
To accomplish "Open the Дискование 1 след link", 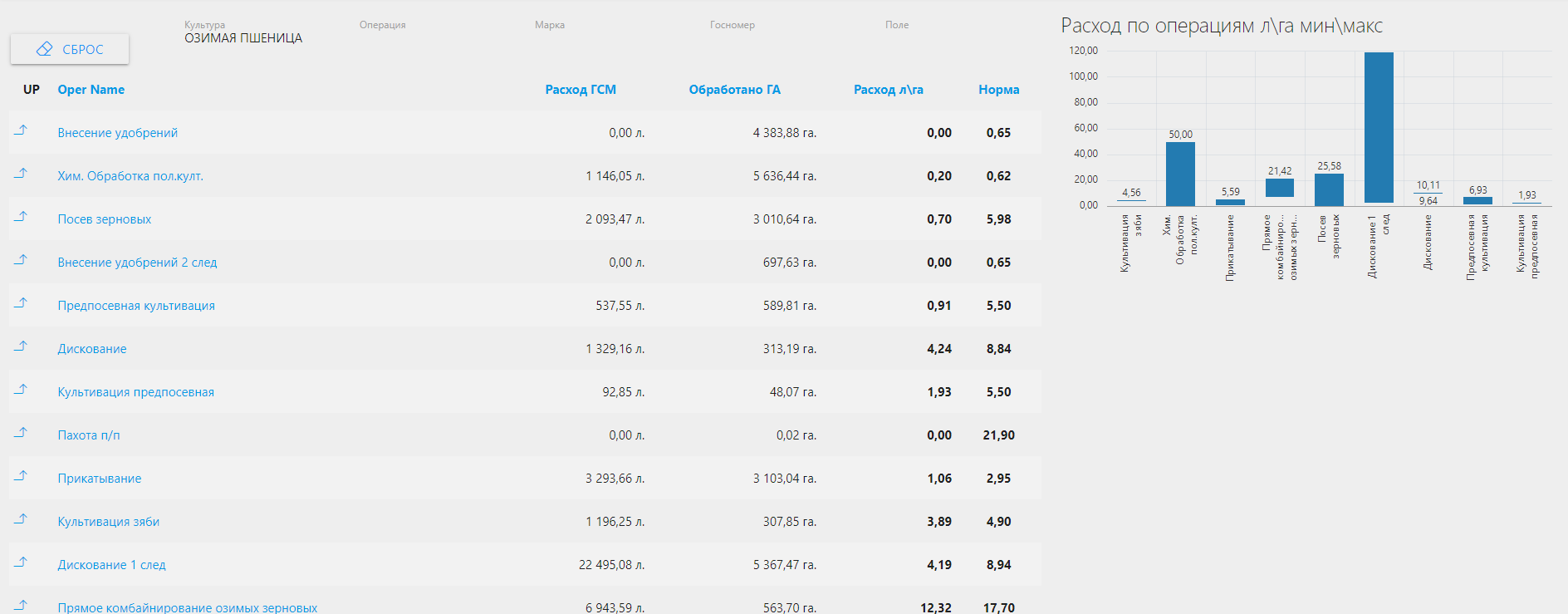I will [111, 565].
